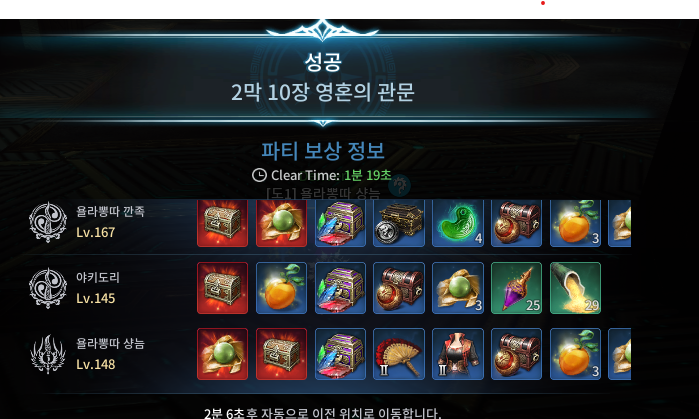Click 야키도리's orange fruit reward
The image size is (699, 419).
pos(281,288)
